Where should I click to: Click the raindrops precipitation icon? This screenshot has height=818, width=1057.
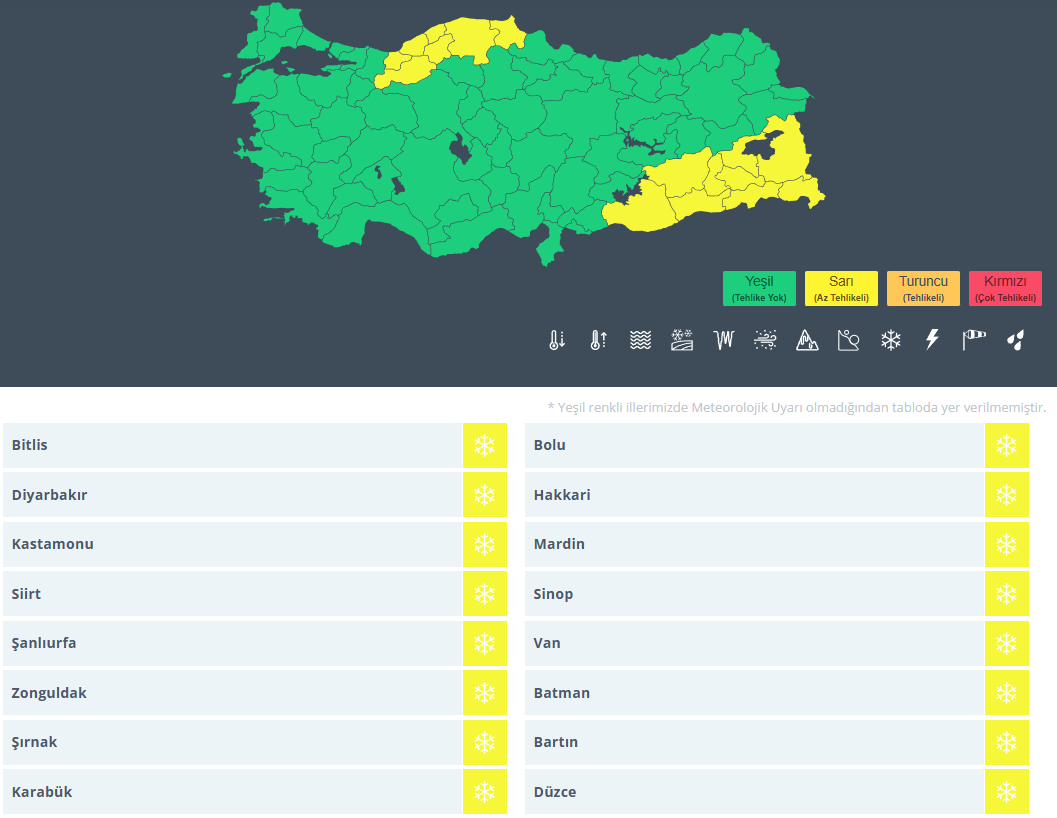[x=1015, y=340]
